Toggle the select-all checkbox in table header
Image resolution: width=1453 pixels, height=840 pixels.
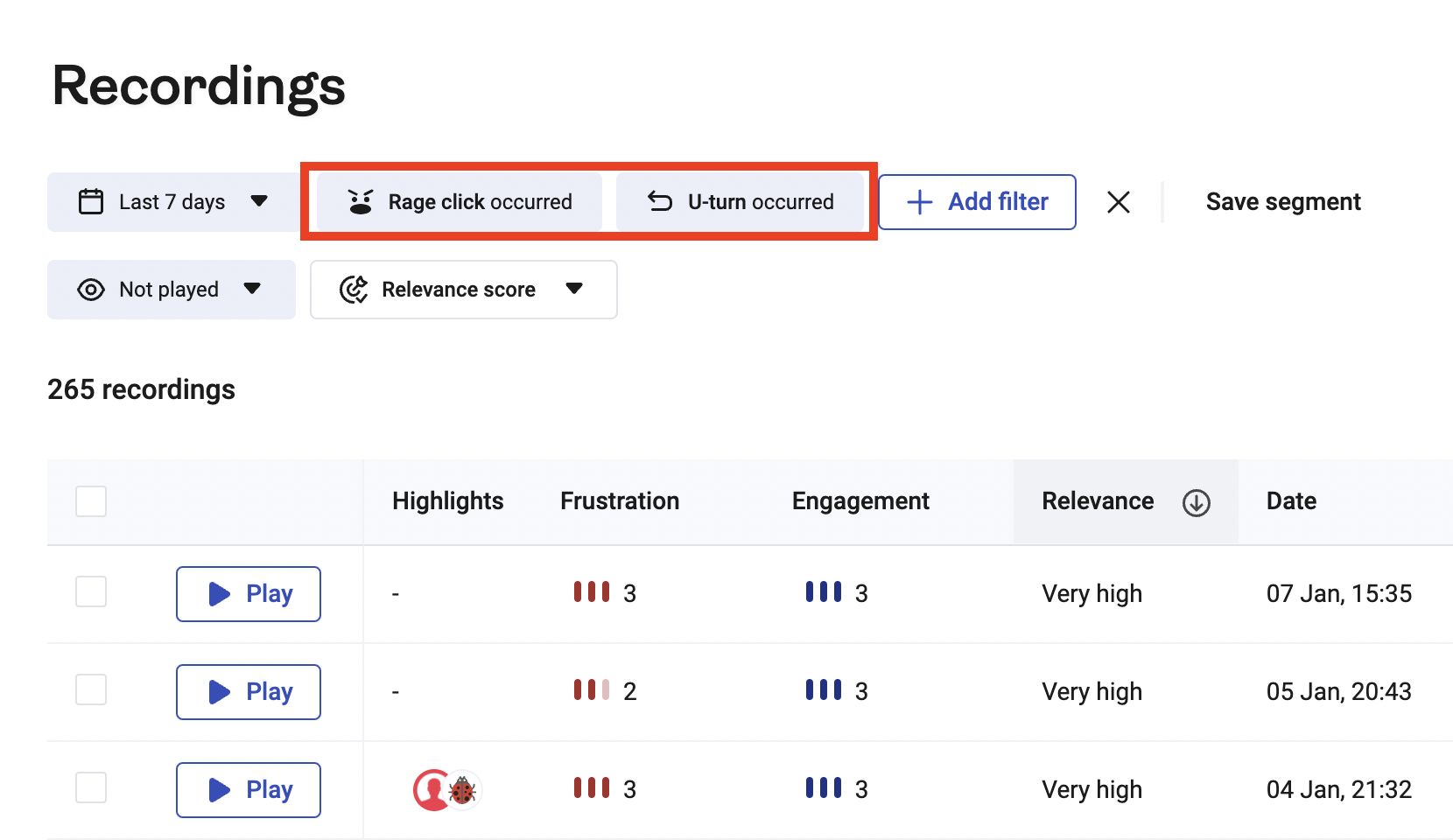point(91,501)
